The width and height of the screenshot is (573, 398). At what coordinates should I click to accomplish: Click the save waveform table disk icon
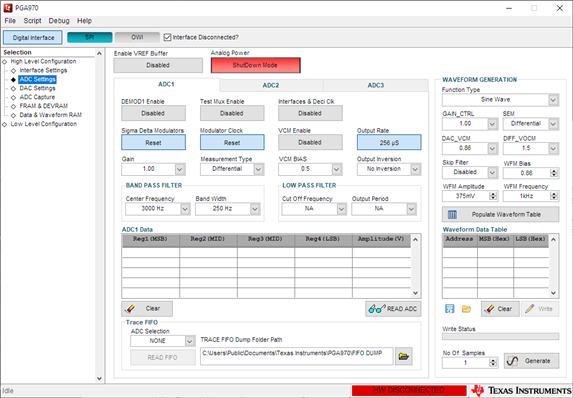[x=449, y=309]
